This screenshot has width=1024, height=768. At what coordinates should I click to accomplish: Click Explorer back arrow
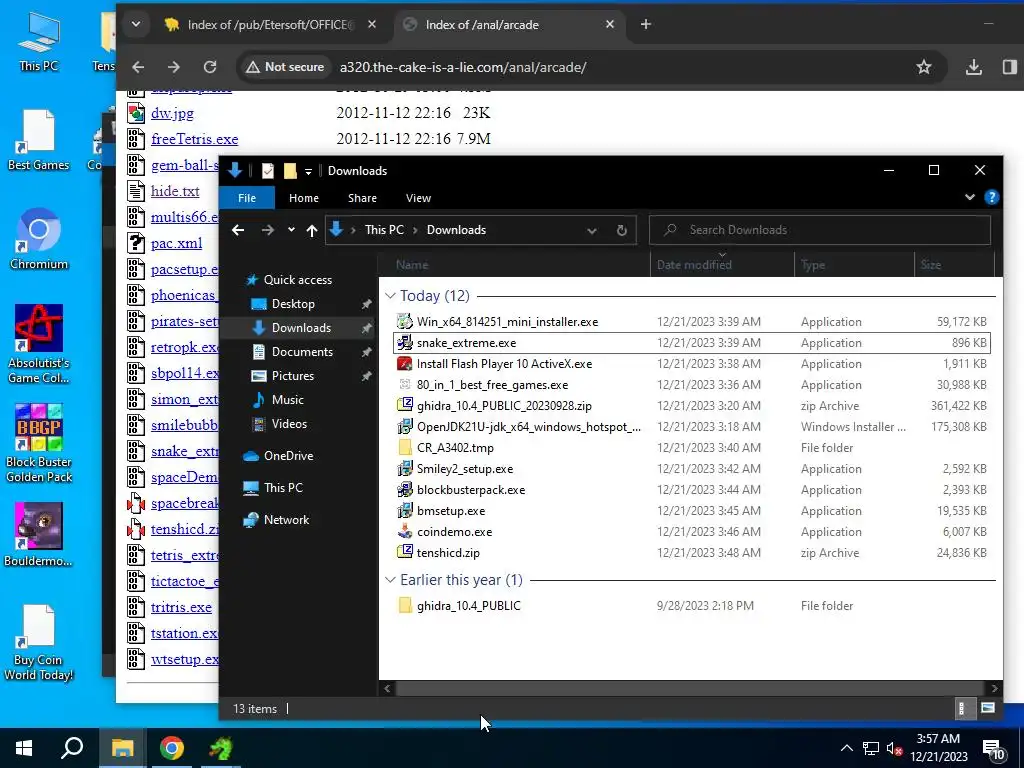pos(238,230)
